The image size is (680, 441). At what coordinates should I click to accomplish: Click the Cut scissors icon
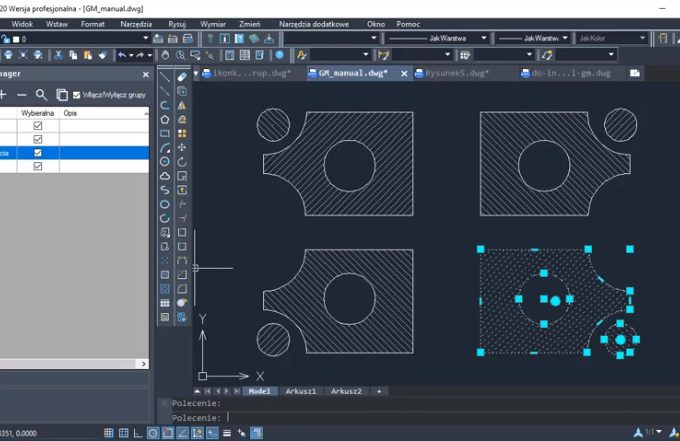pos(58,55)
